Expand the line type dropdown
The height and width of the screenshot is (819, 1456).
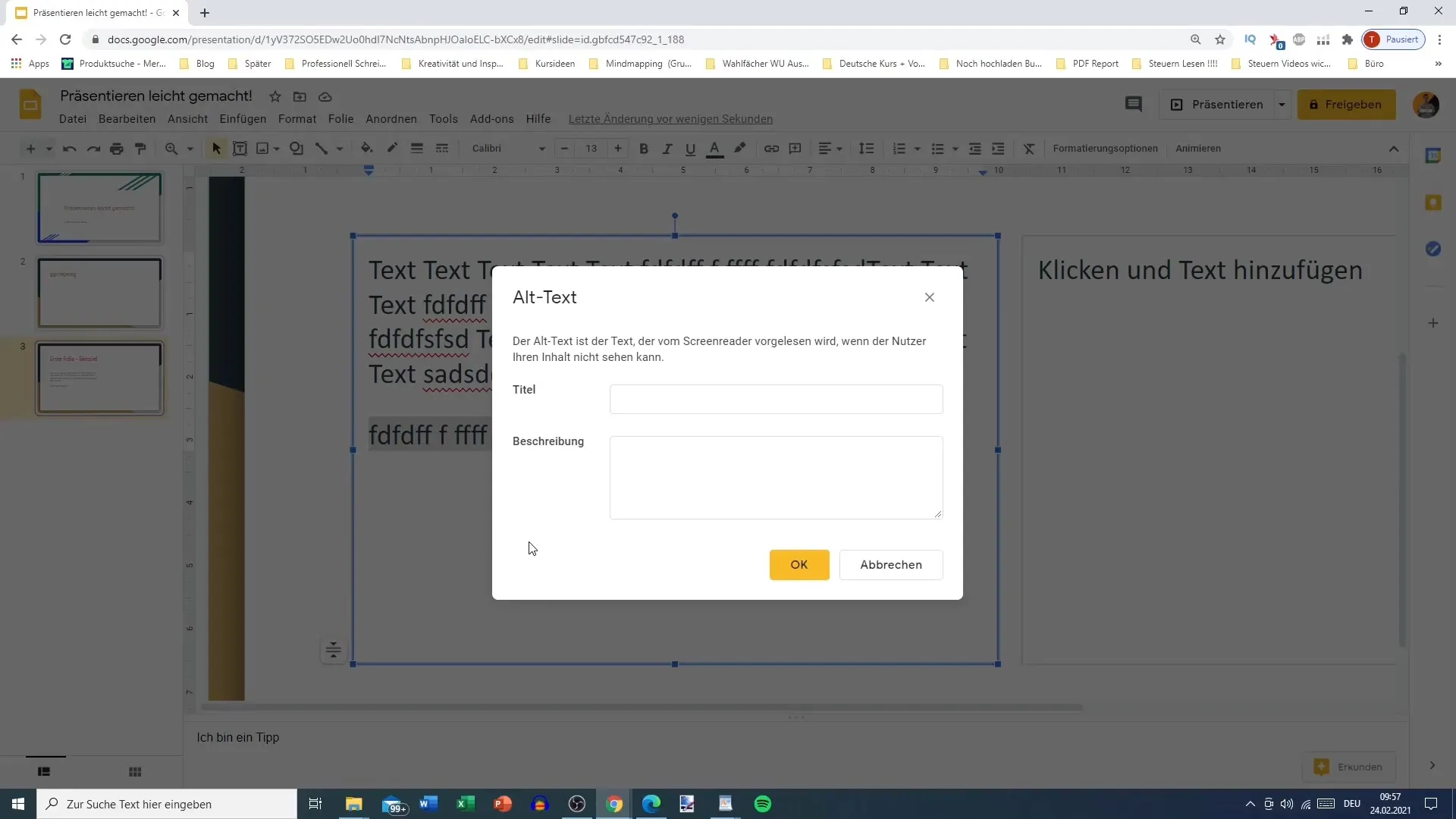(340, 149)
